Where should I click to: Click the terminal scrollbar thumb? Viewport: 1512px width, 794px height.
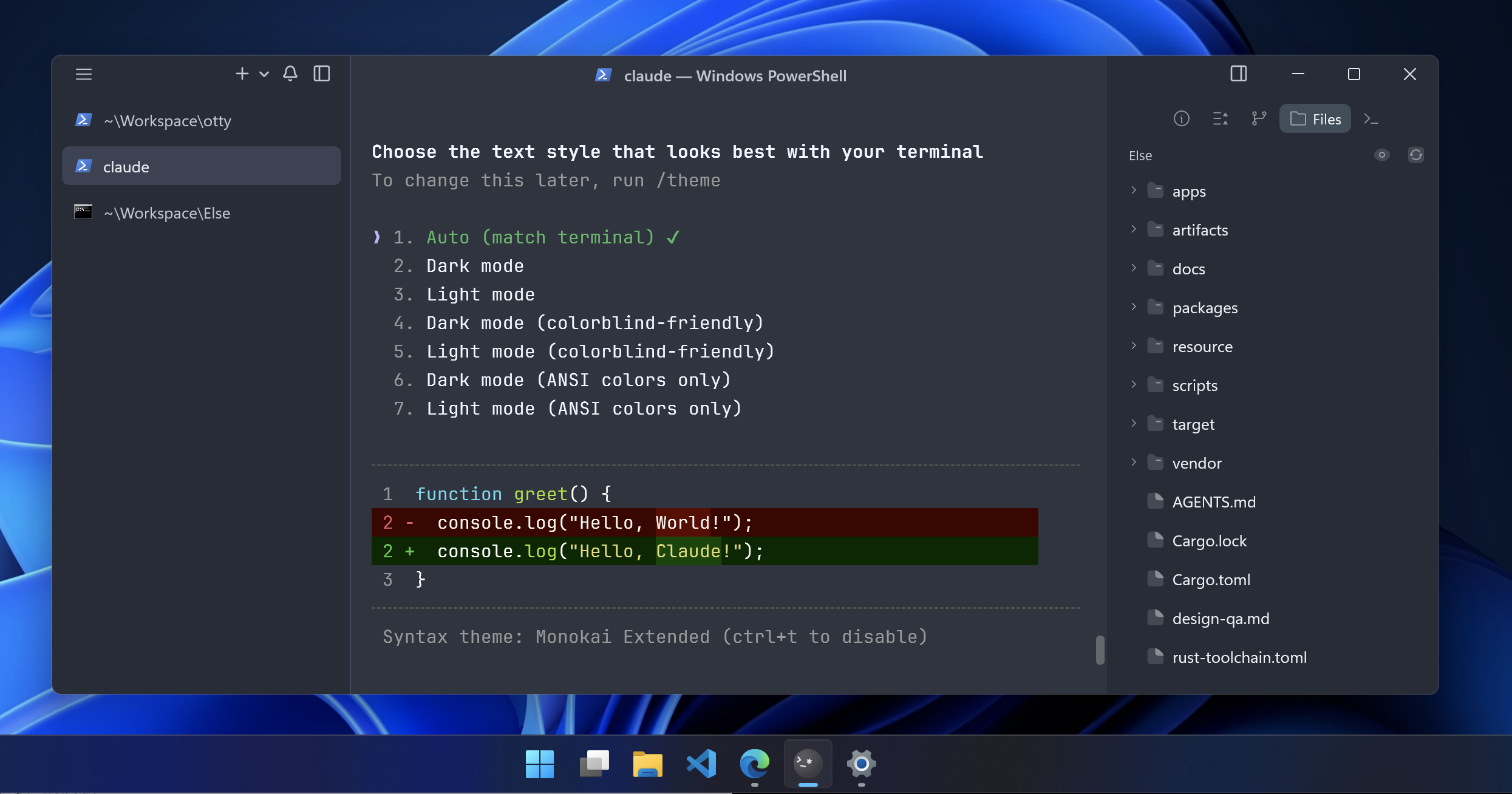tap(1100, 650)
